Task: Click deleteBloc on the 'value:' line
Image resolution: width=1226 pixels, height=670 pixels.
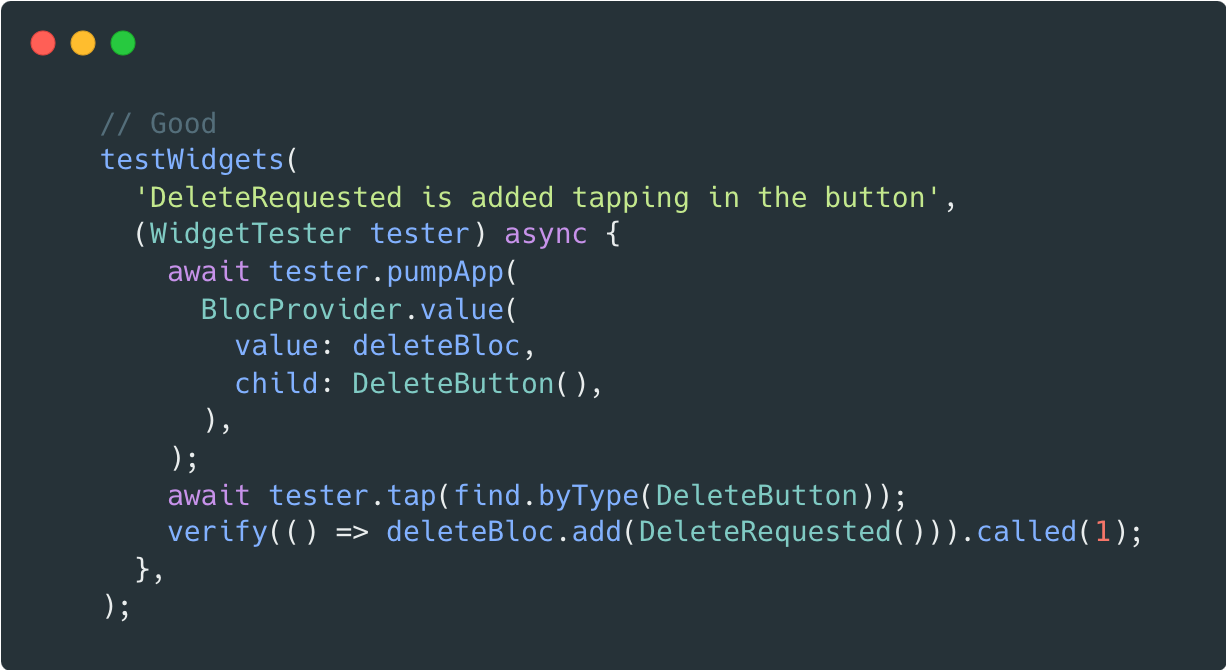Action: (436, 346)
